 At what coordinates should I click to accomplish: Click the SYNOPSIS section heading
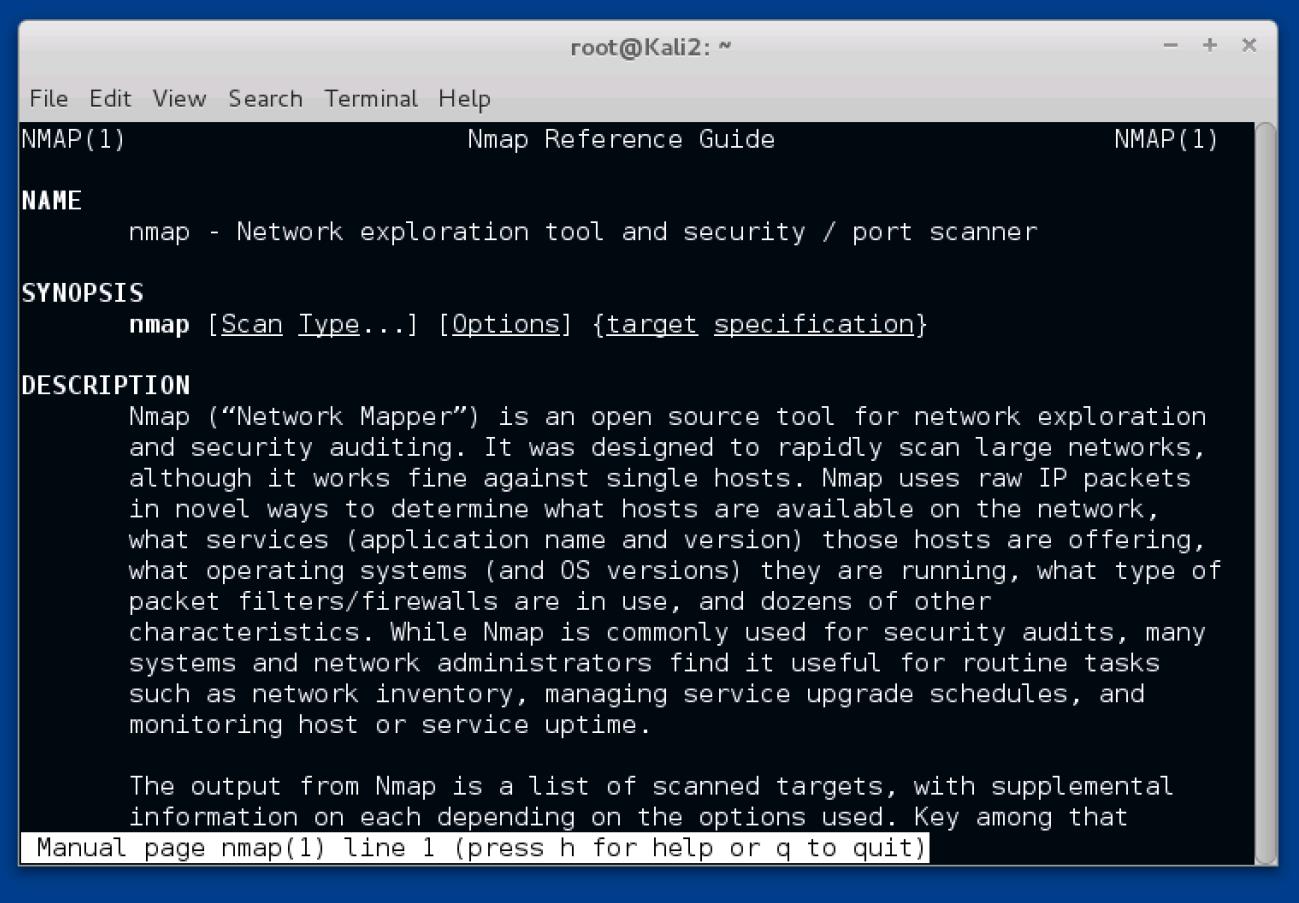pos(82,294)
